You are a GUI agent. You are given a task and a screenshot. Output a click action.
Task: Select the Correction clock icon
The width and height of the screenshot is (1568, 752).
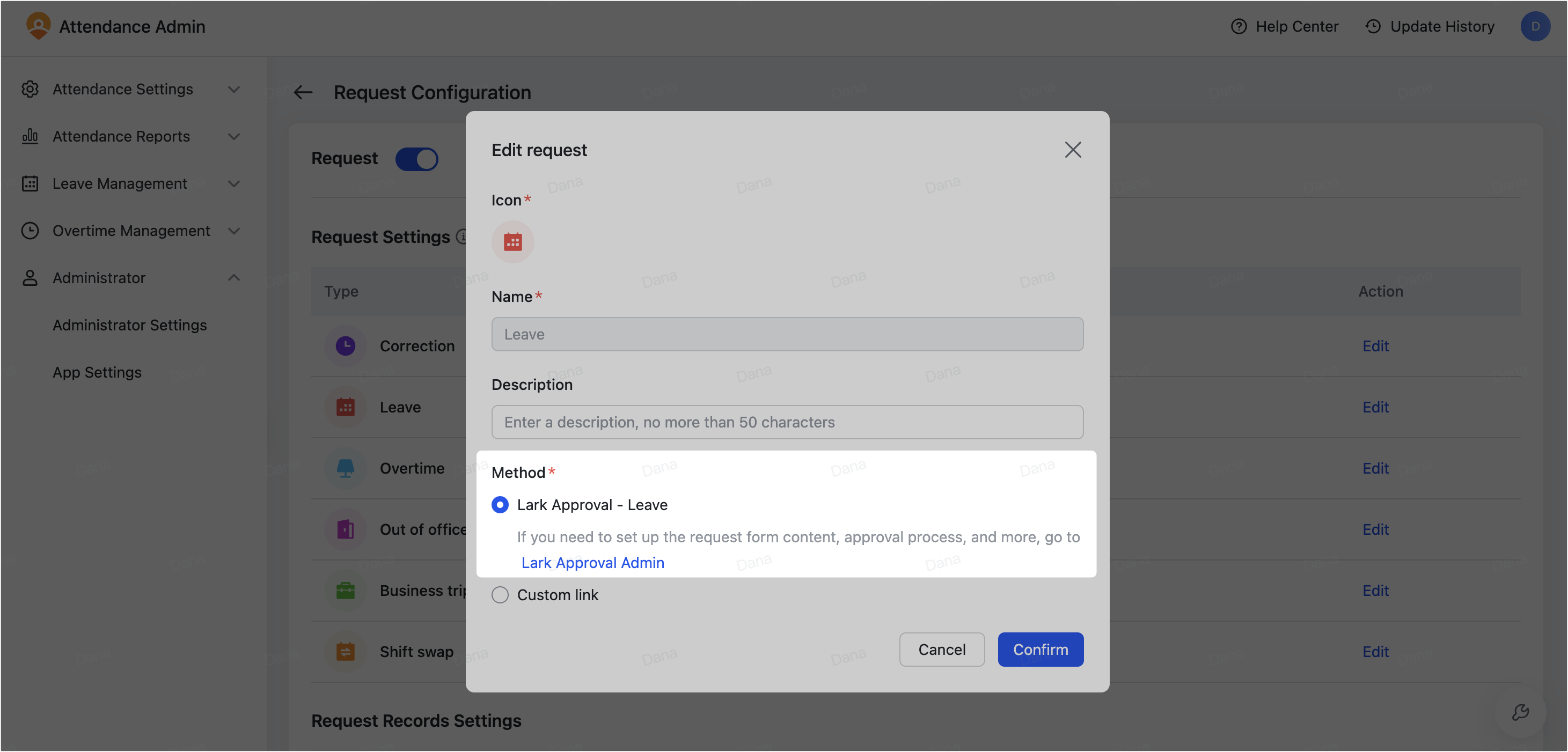click(x=345, y=345)
